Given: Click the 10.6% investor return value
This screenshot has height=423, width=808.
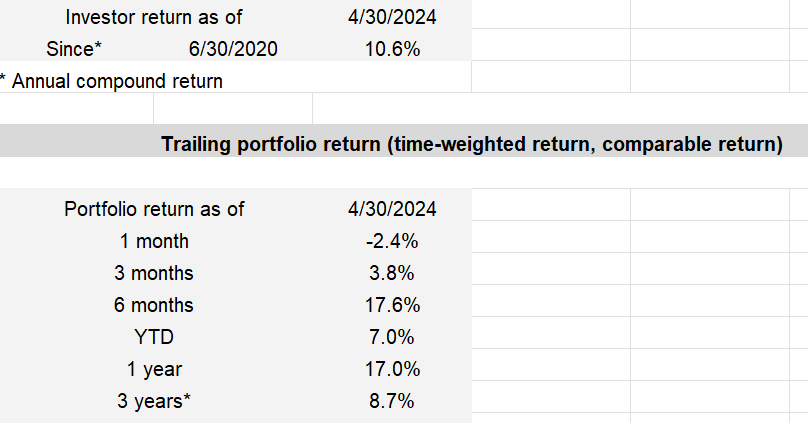Looking at the screenshot, I should [x=391, y=49].
